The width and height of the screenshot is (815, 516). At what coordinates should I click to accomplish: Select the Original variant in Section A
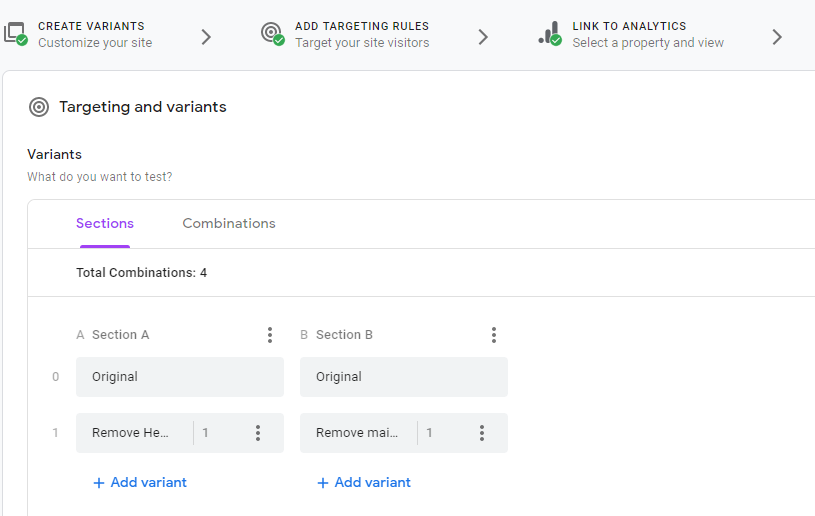click(180, 377)
